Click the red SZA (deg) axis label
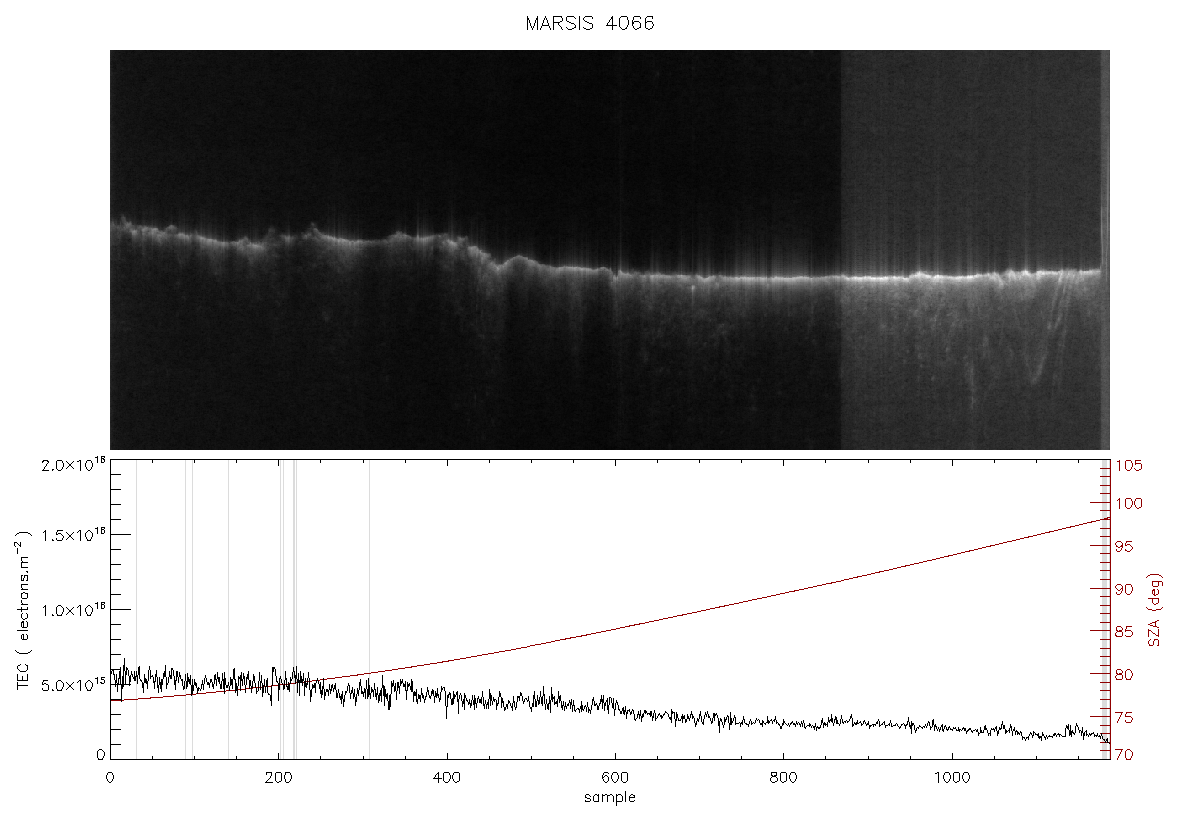The image size is (1180, 830). pos(1154,610)
